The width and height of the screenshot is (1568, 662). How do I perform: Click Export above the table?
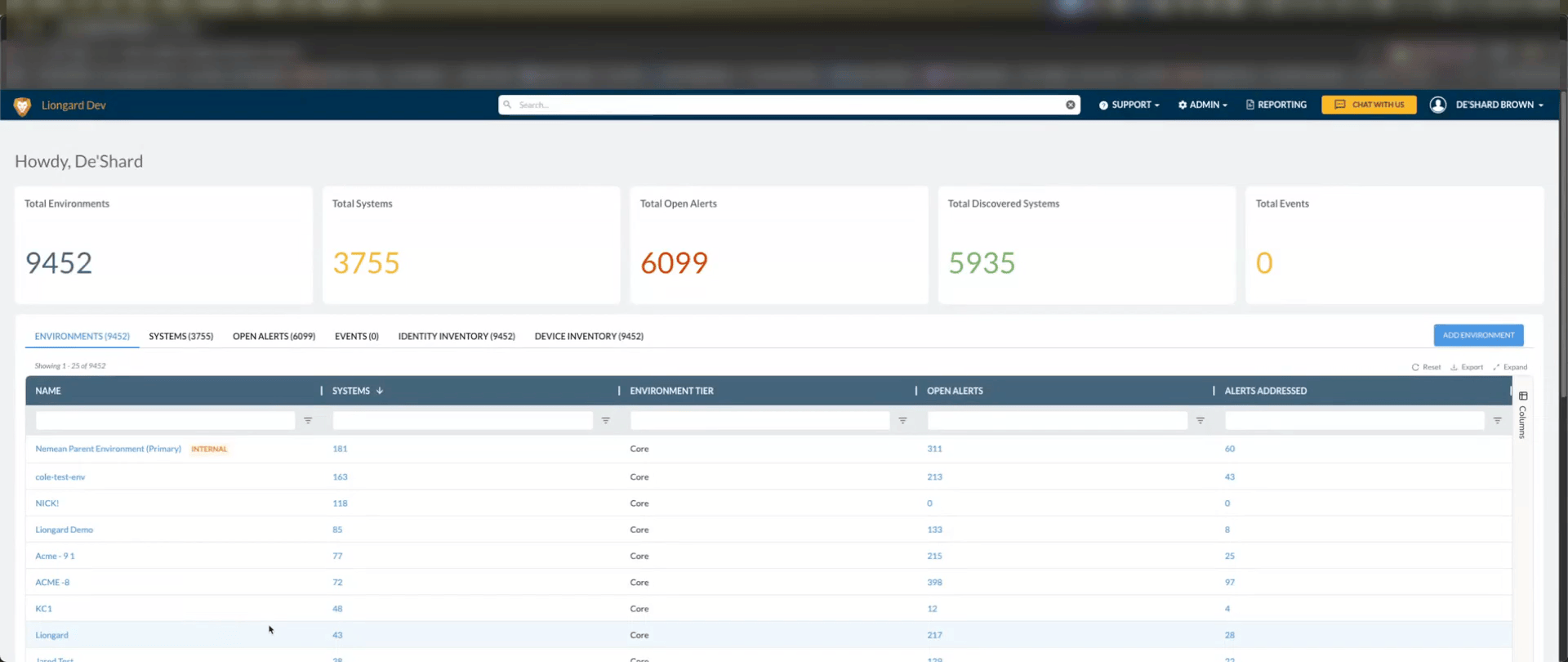click(x=1467, y=367)
